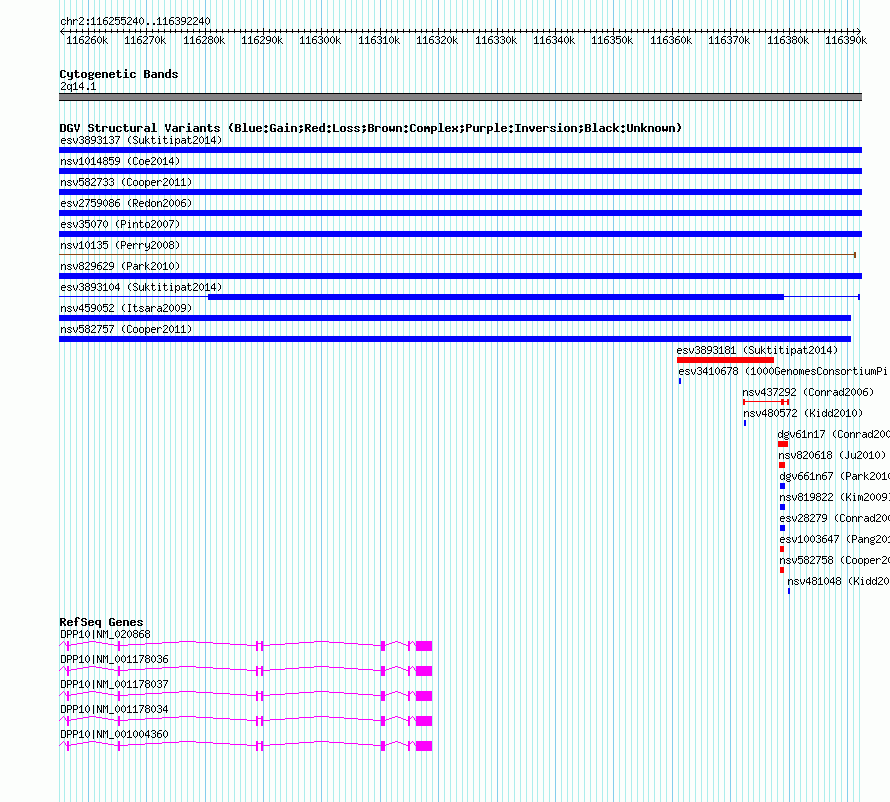Viewport: 890px width, 802px height.
Task: Click the nsv480572 (Kidd2010) label
Action: pyautogui.click(x=803, y=413)
